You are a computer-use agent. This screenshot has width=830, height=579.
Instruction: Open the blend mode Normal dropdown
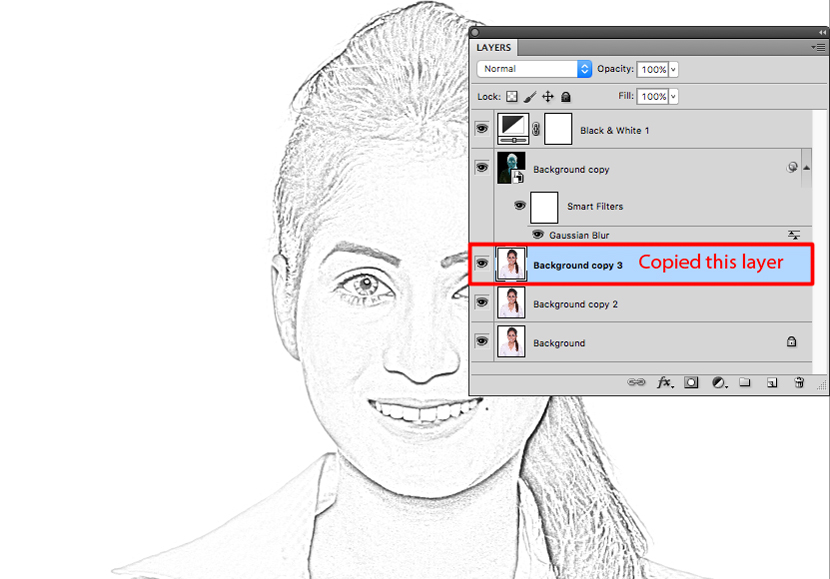[x=535, y=69]
